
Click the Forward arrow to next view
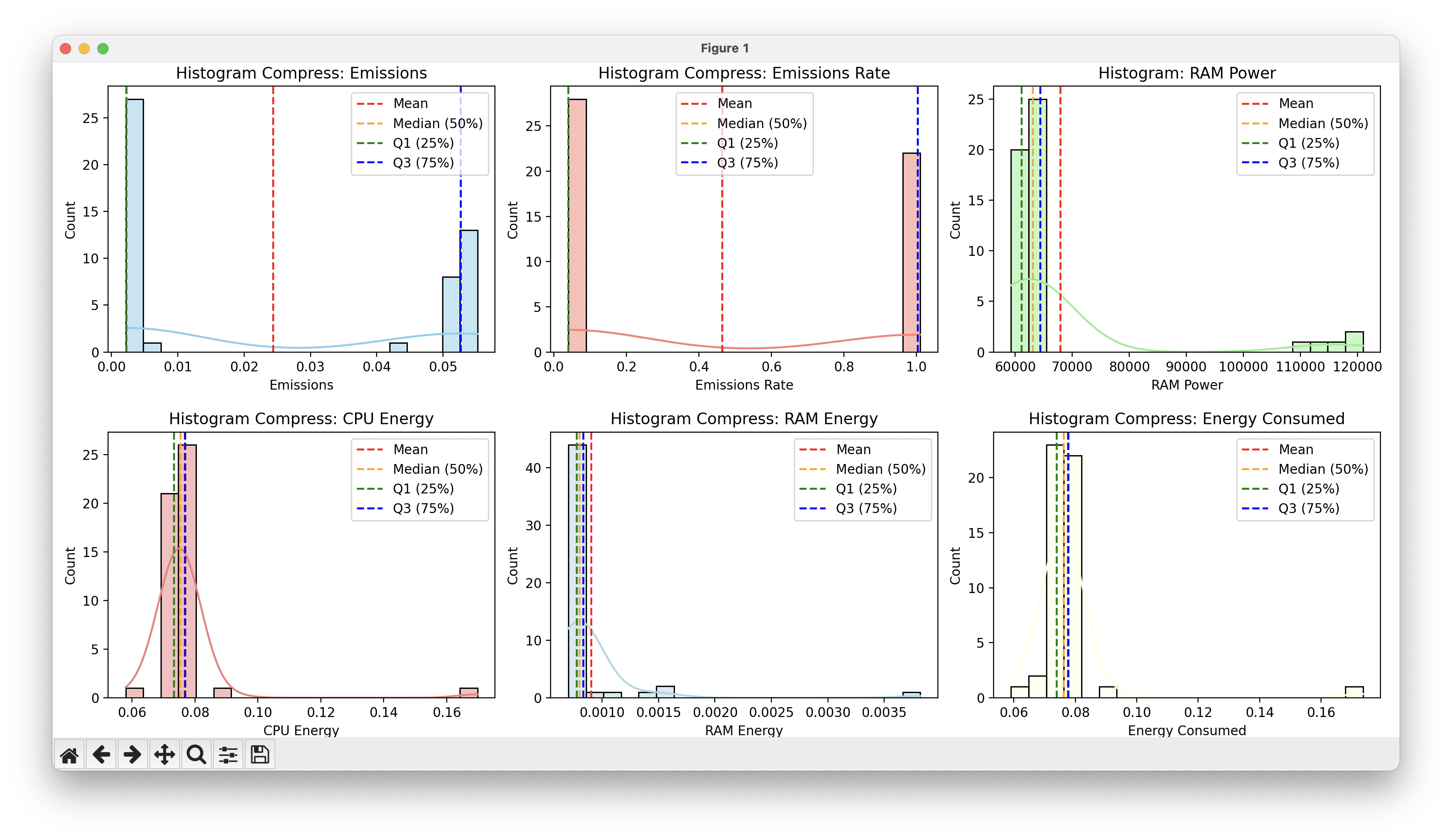click(133, 755)
